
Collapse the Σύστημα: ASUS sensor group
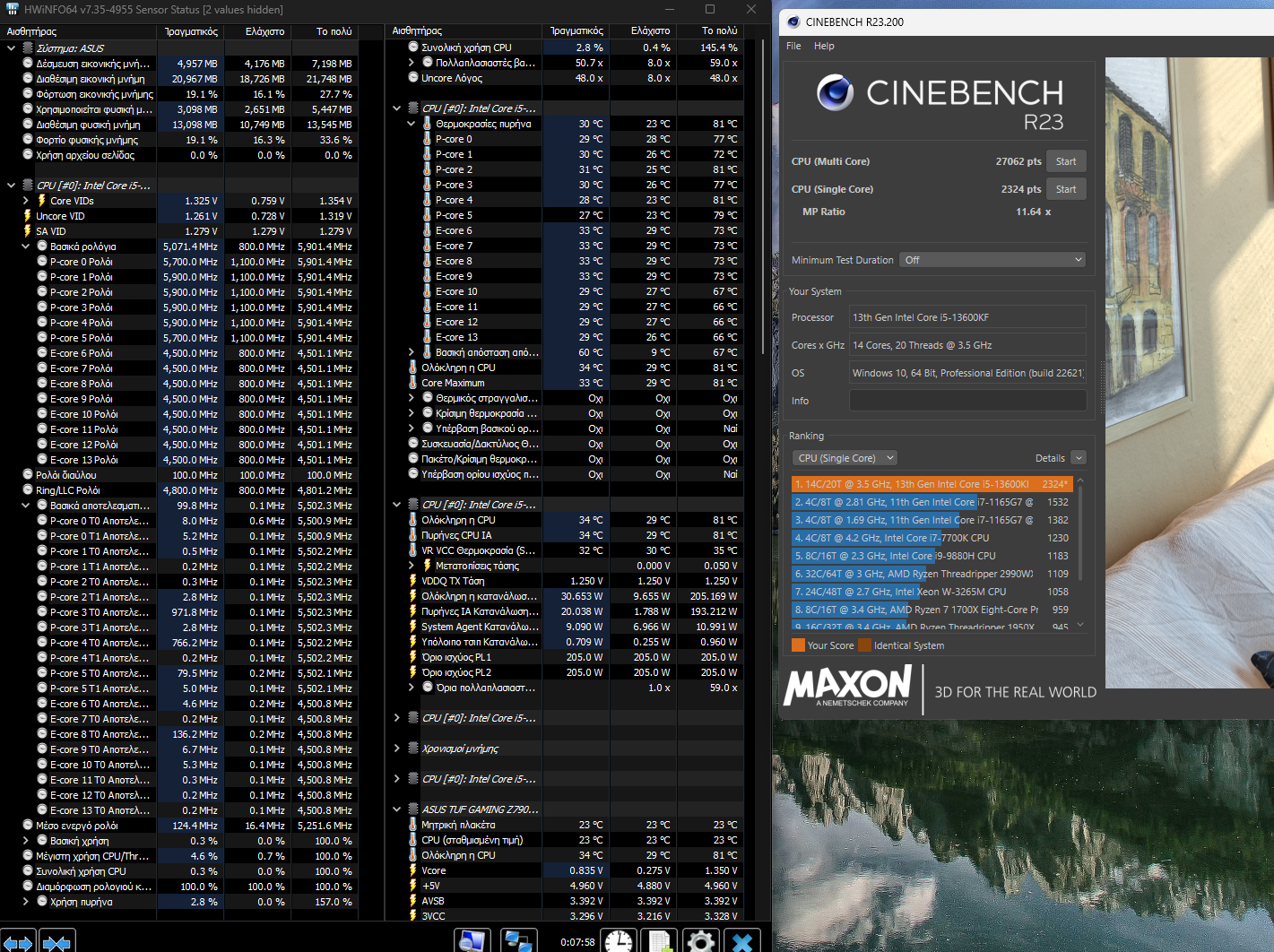pos(11,48)
